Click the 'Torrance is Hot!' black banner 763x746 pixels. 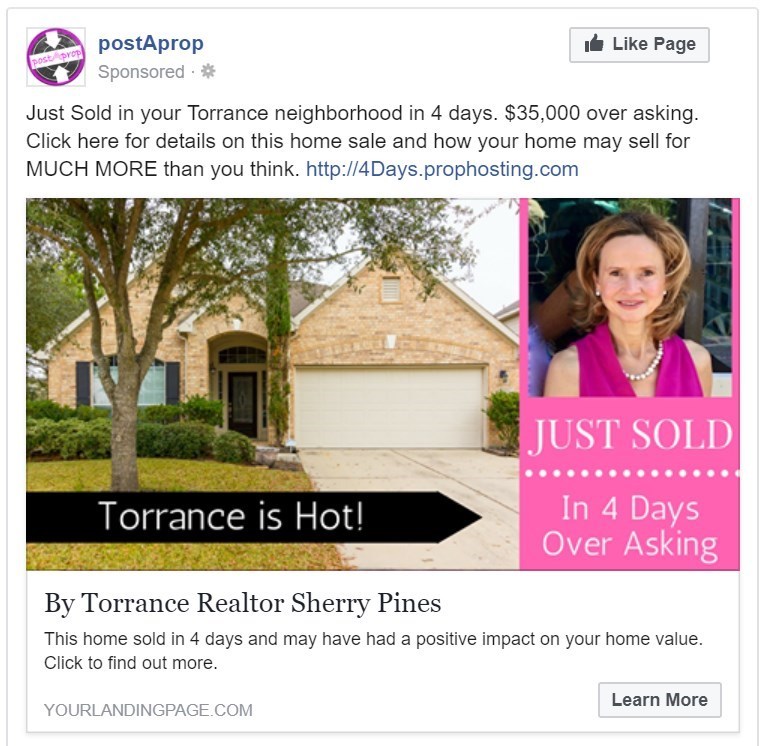(253, 517)
